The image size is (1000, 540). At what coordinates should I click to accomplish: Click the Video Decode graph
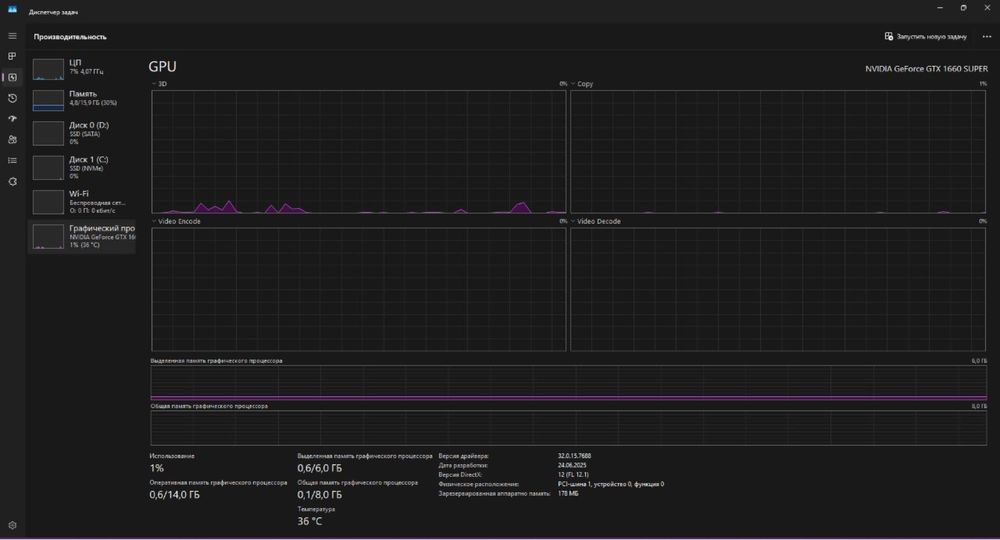click(x=777, y=289)
